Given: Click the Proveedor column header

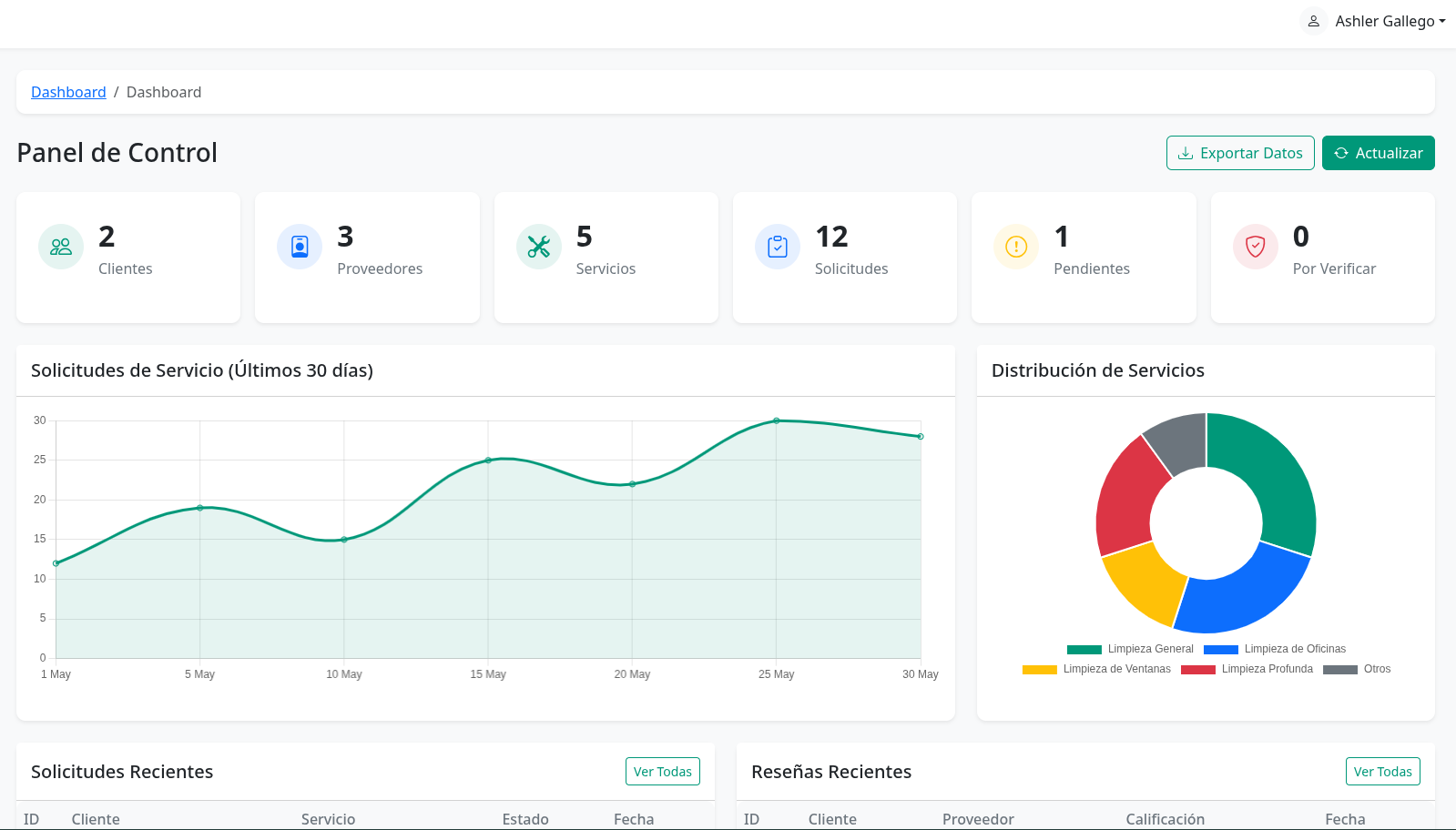Looking at the screenshot, I should click(978, 819).
